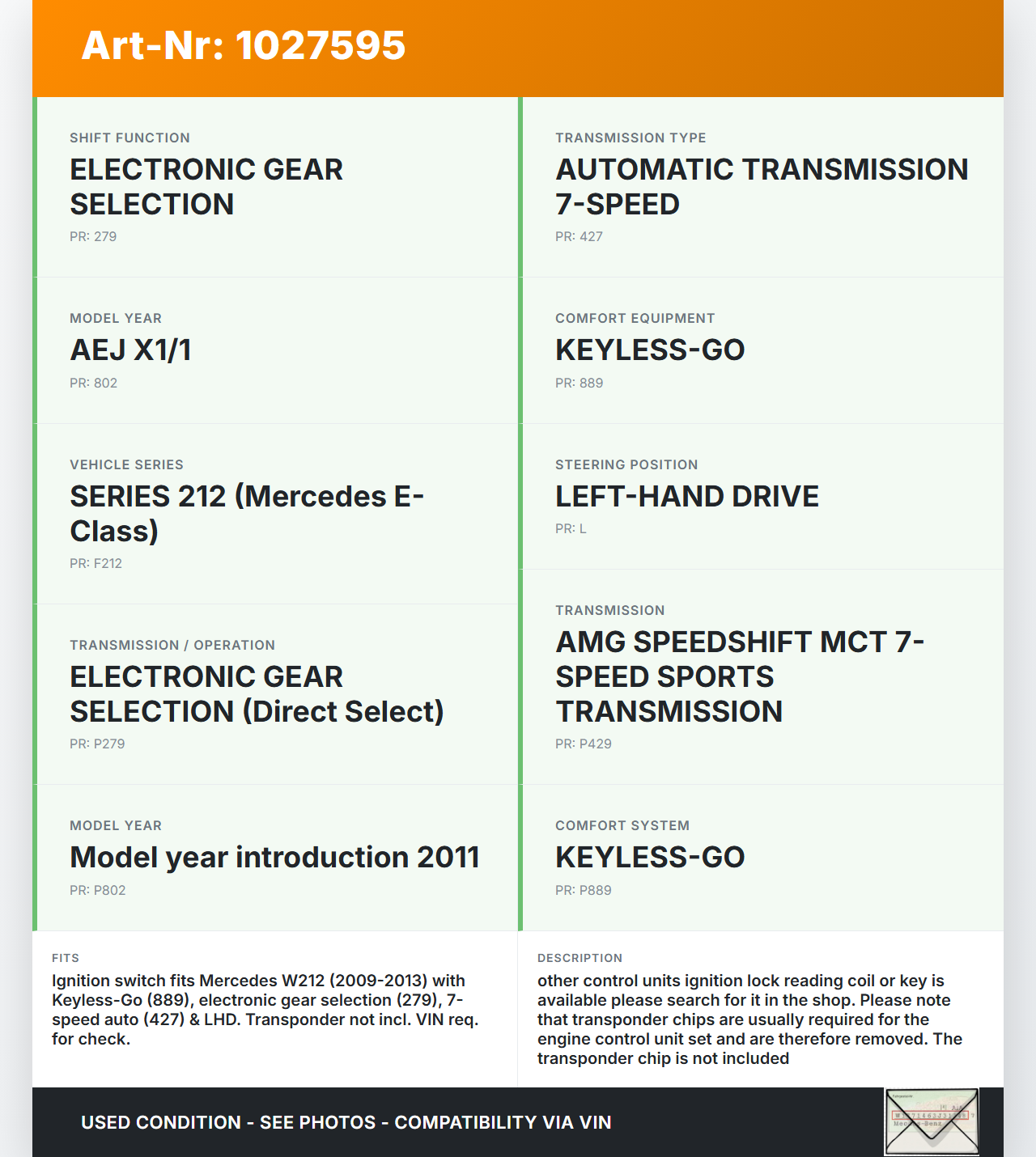The height and width of the screenshot is (1157, 1036).
Task: Click the Left-Hand Drive card
Action: pos(761,496)
